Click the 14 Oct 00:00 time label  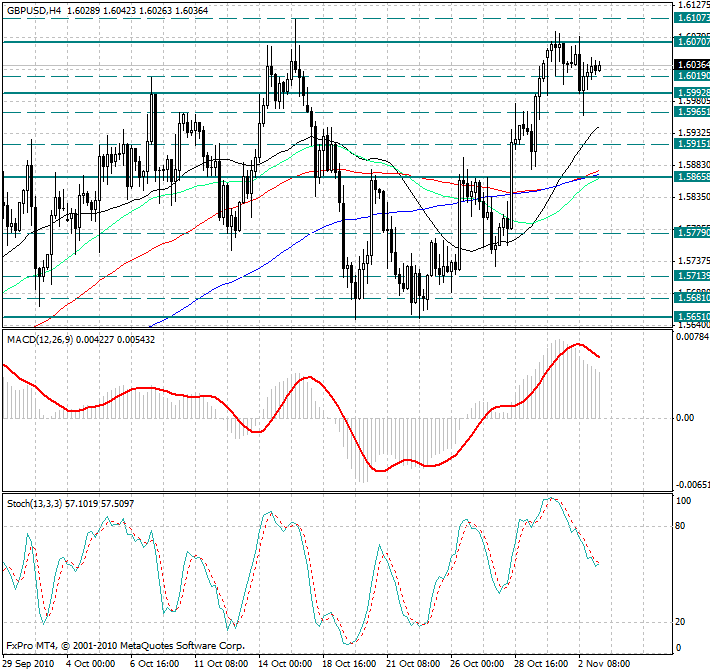[x=285, y=664]
